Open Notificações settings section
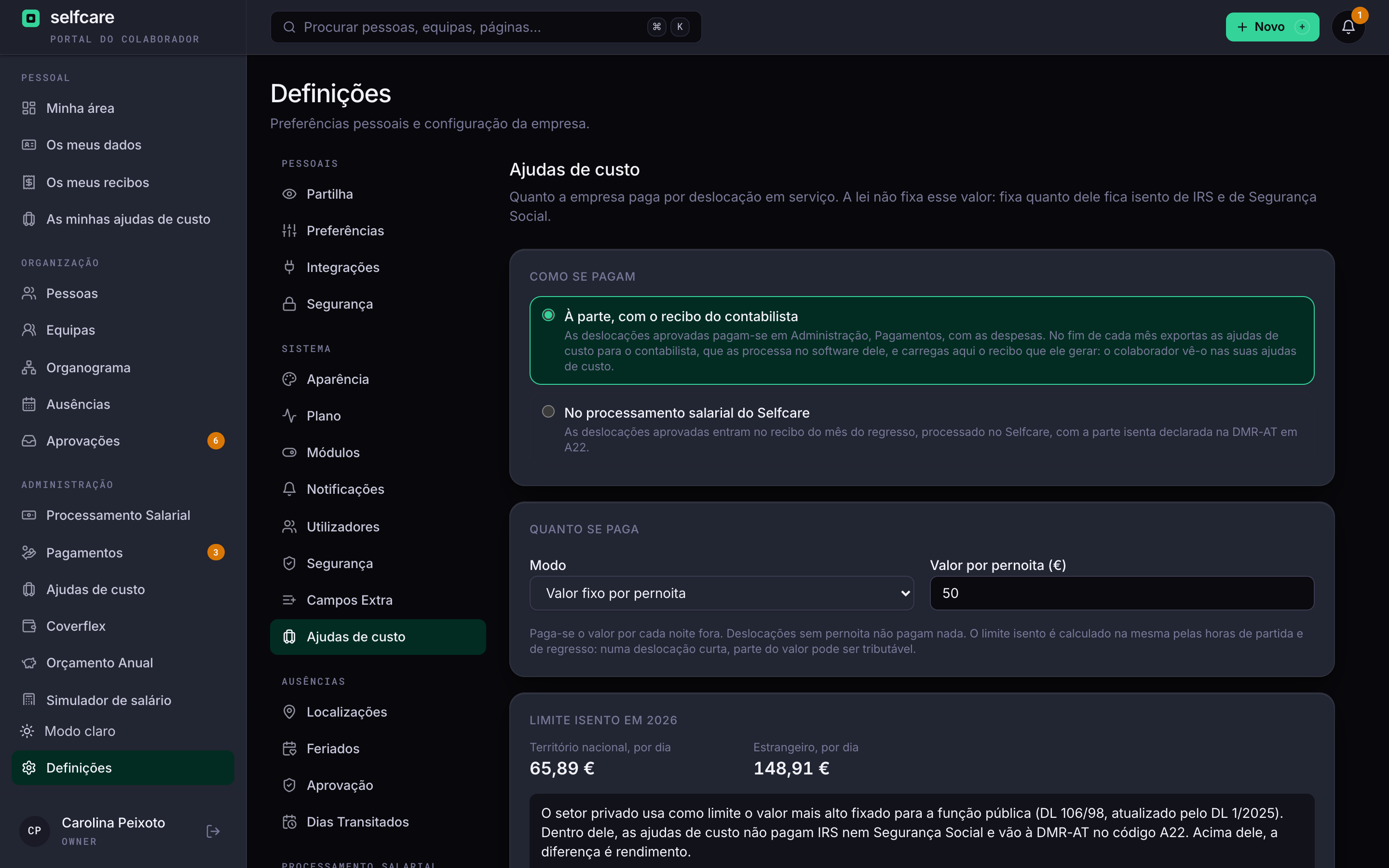 (x=378, y=489)
